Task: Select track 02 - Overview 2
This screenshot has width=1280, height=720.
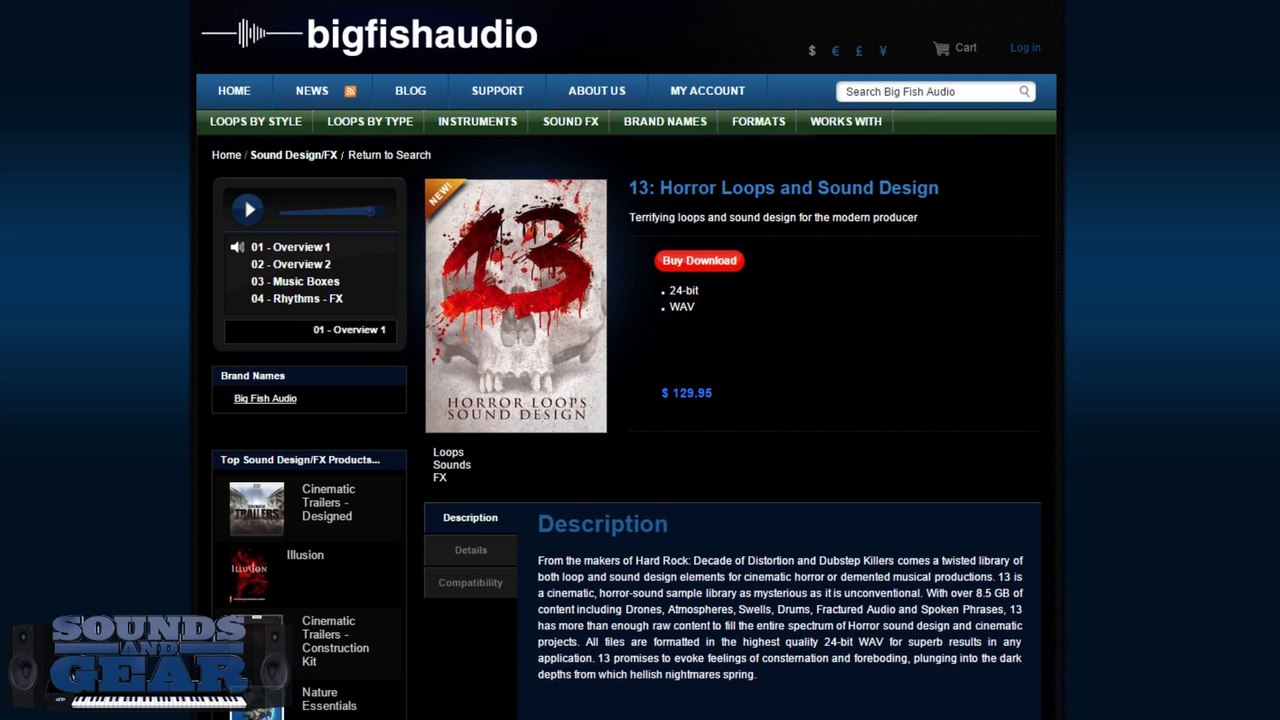Action: (x=291, y=264)
